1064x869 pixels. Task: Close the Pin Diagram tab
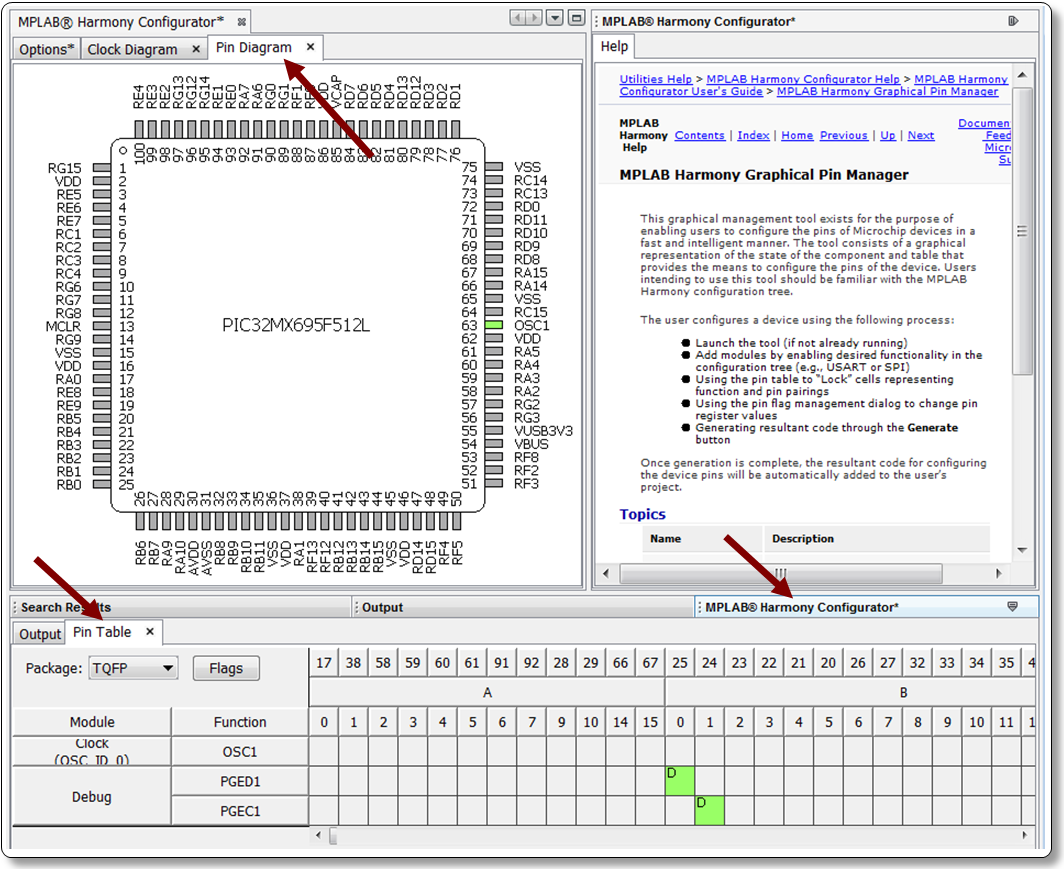[310, 48]
